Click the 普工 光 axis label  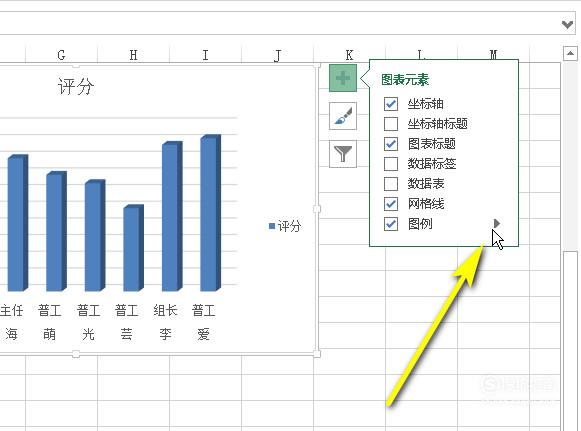coord(88,322)
